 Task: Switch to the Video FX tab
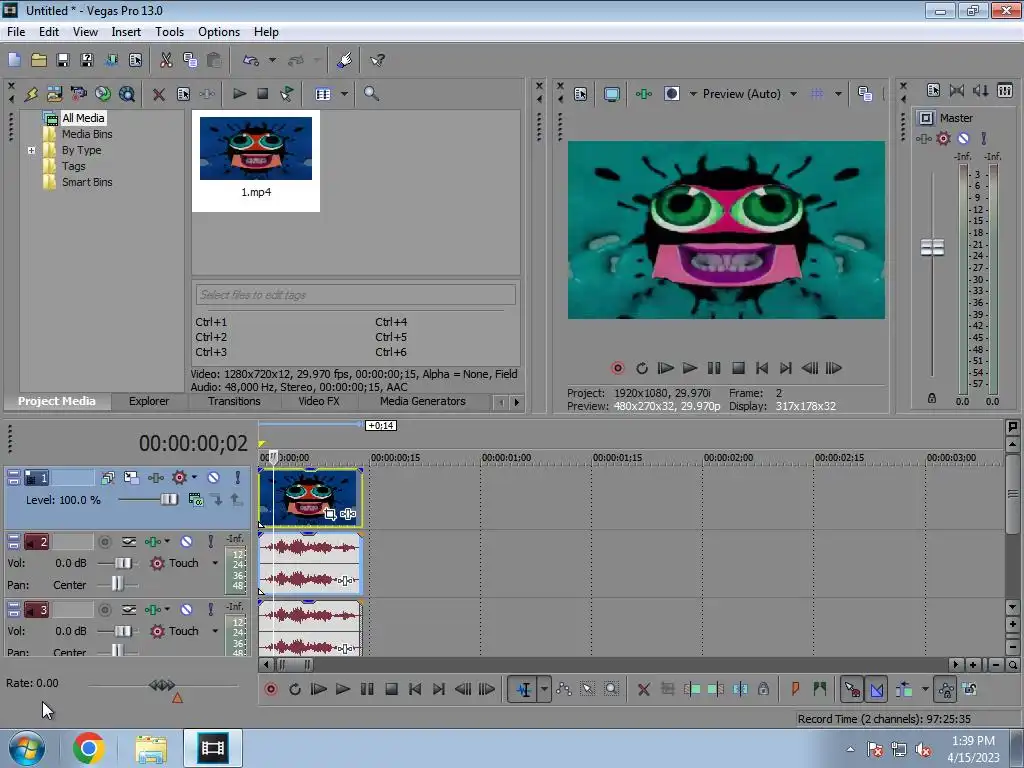319,401
